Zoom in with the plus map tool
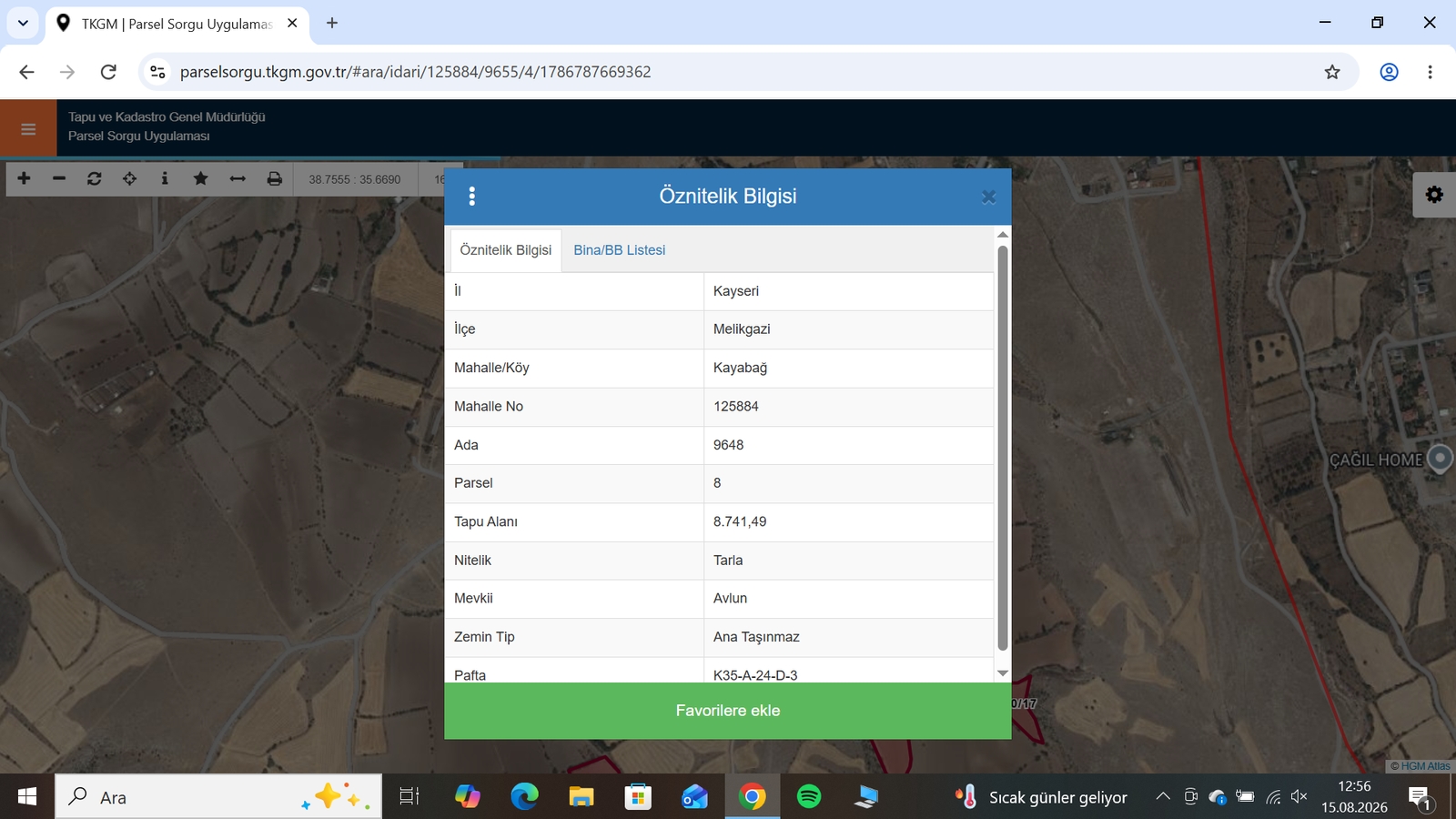The height and width of the screenshot is (819, 1456). (25, 178)
